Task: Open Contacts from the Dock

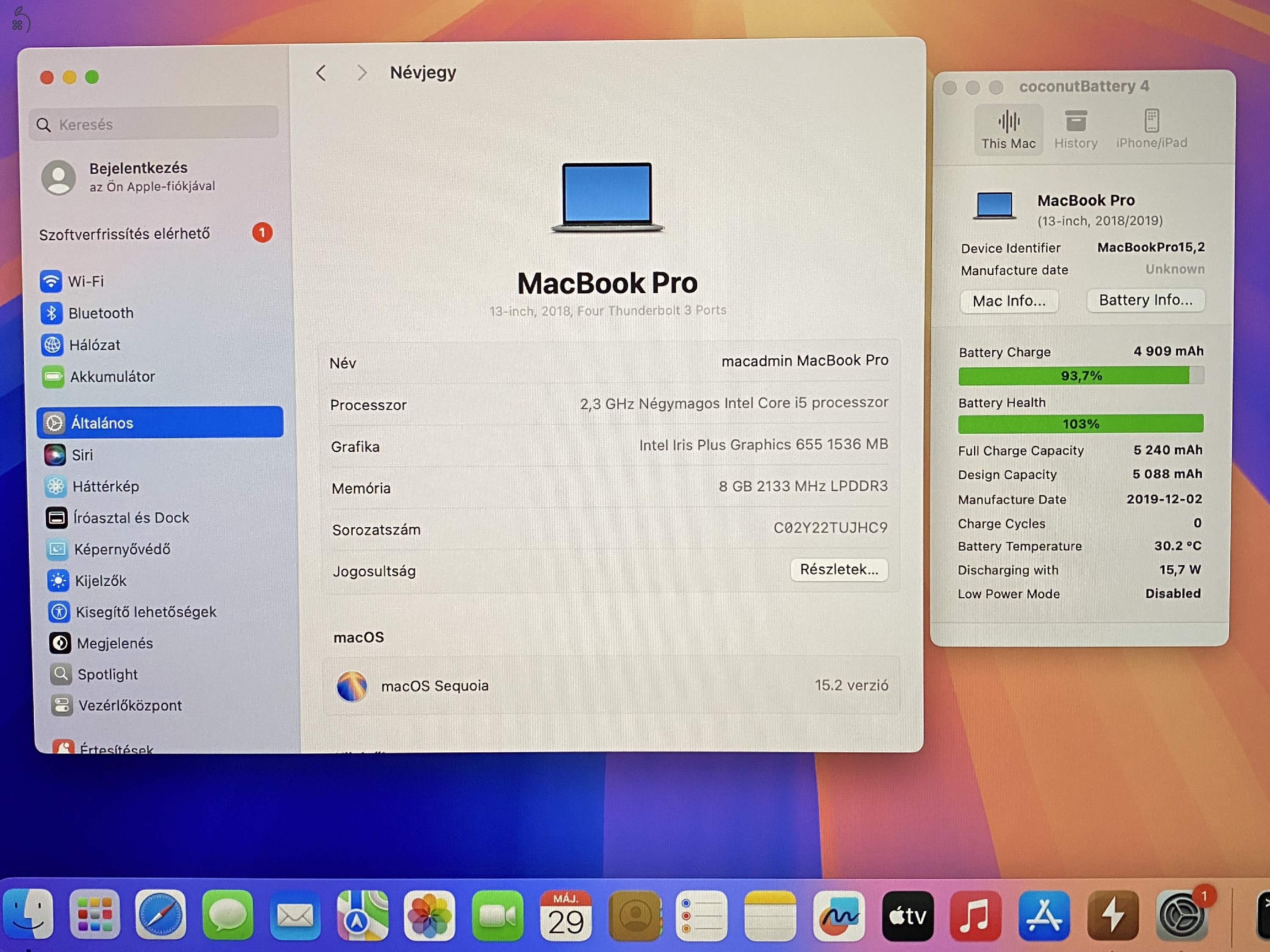Action: [x=635, y=916]
